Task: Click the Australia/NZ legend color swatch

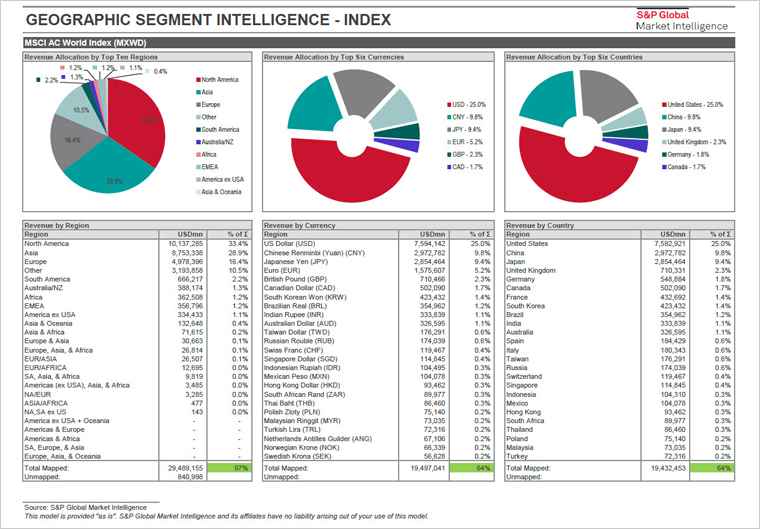Action: [198, 142]
